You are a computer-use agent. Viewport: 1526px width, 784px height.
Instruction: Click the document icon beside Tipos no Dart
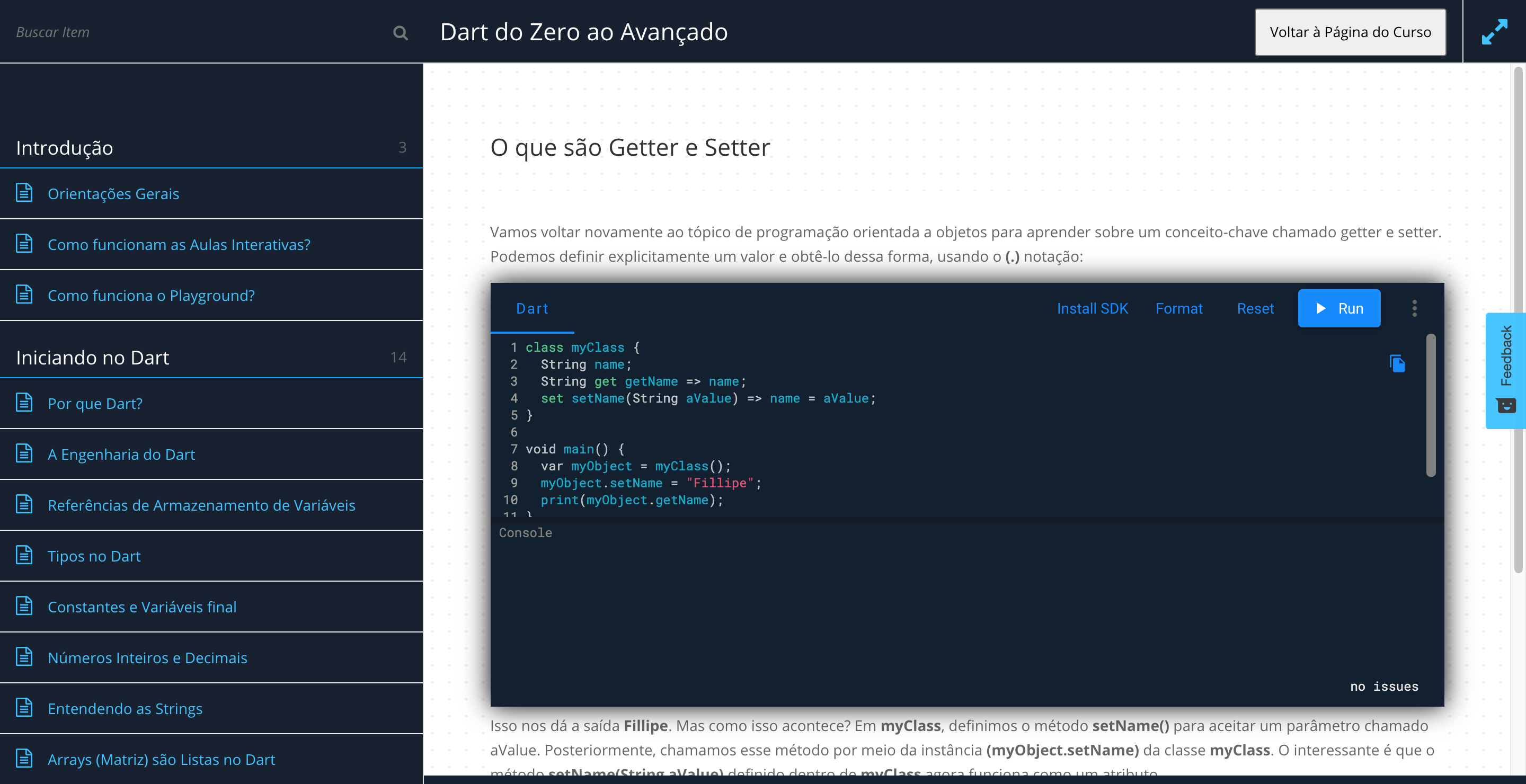click(24, 556)
